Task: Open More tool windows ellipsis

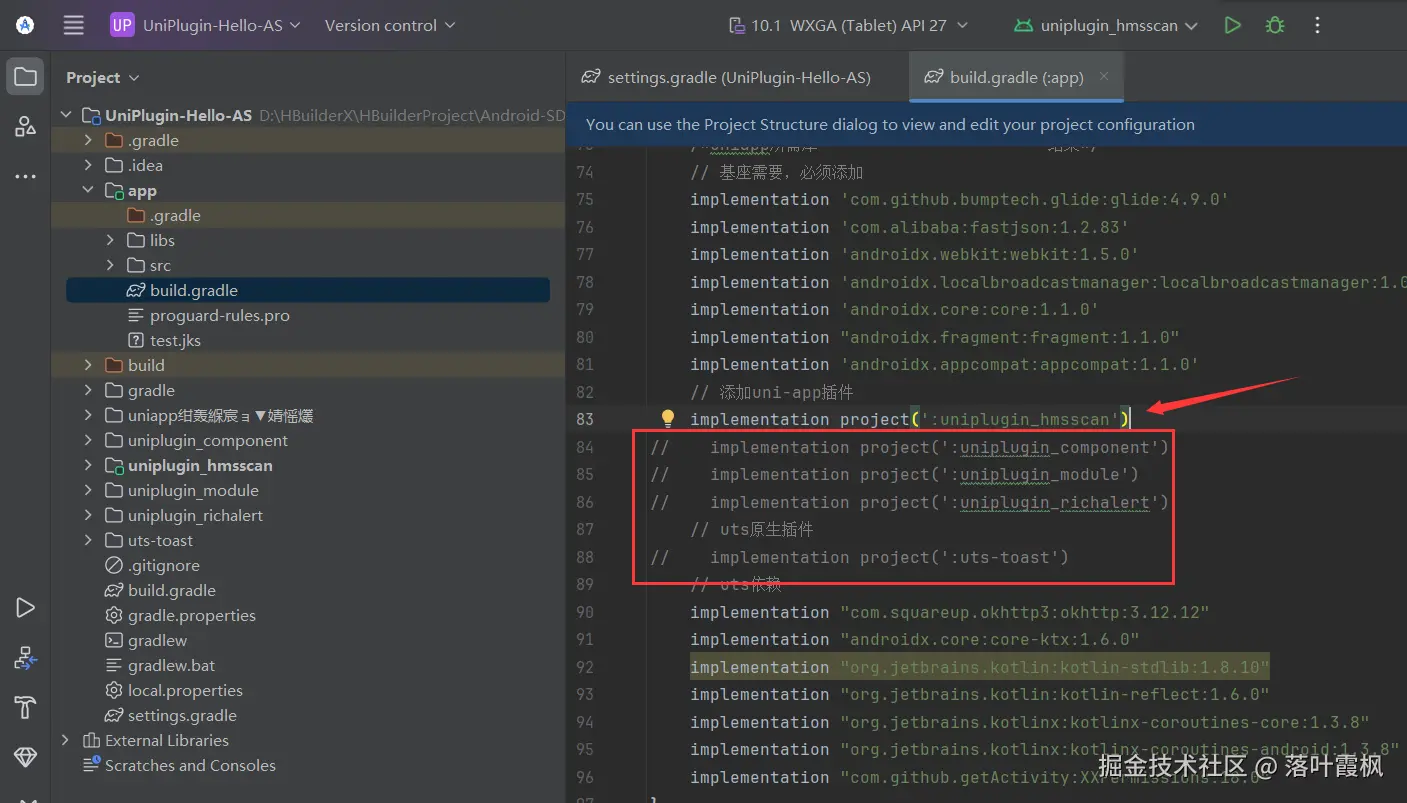Action: tap(25, 177)
